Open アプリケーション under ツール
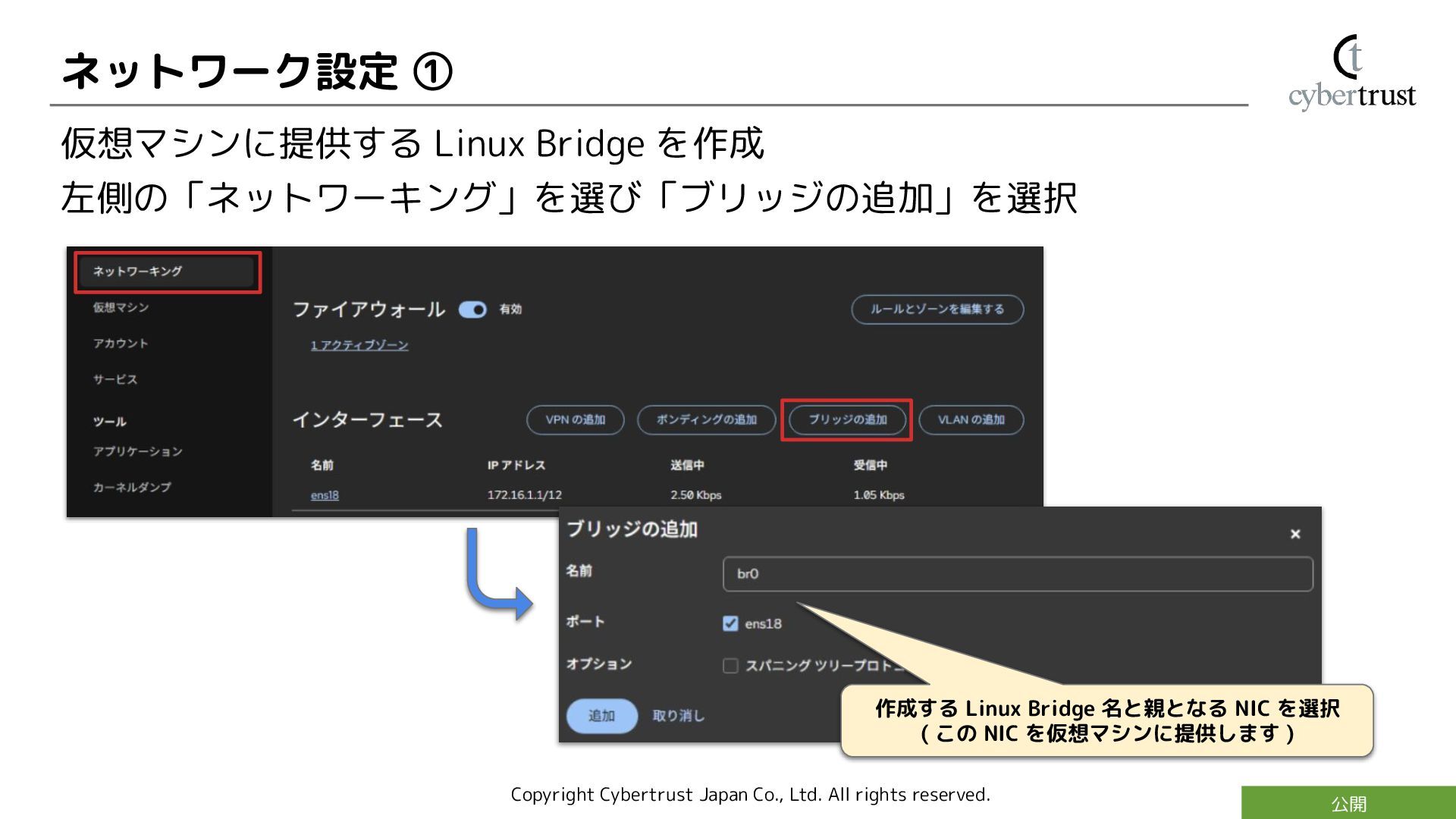The image size is (1456, 819). [138, 451]
